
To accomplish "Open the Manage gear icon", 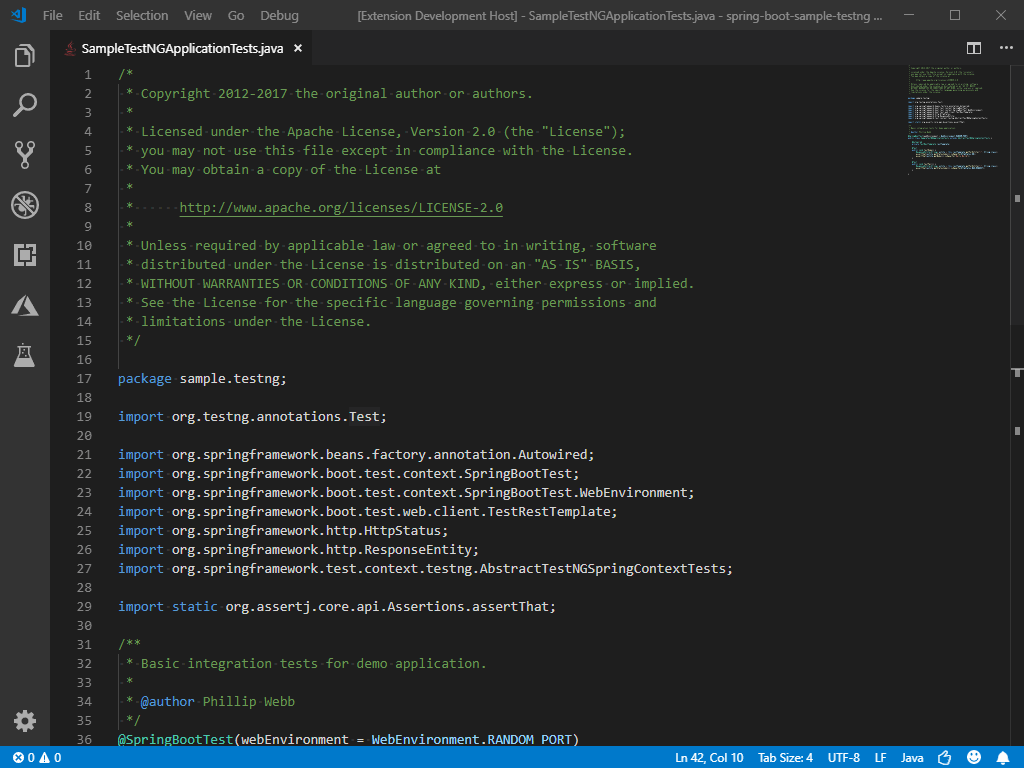I will pos(24,720).
